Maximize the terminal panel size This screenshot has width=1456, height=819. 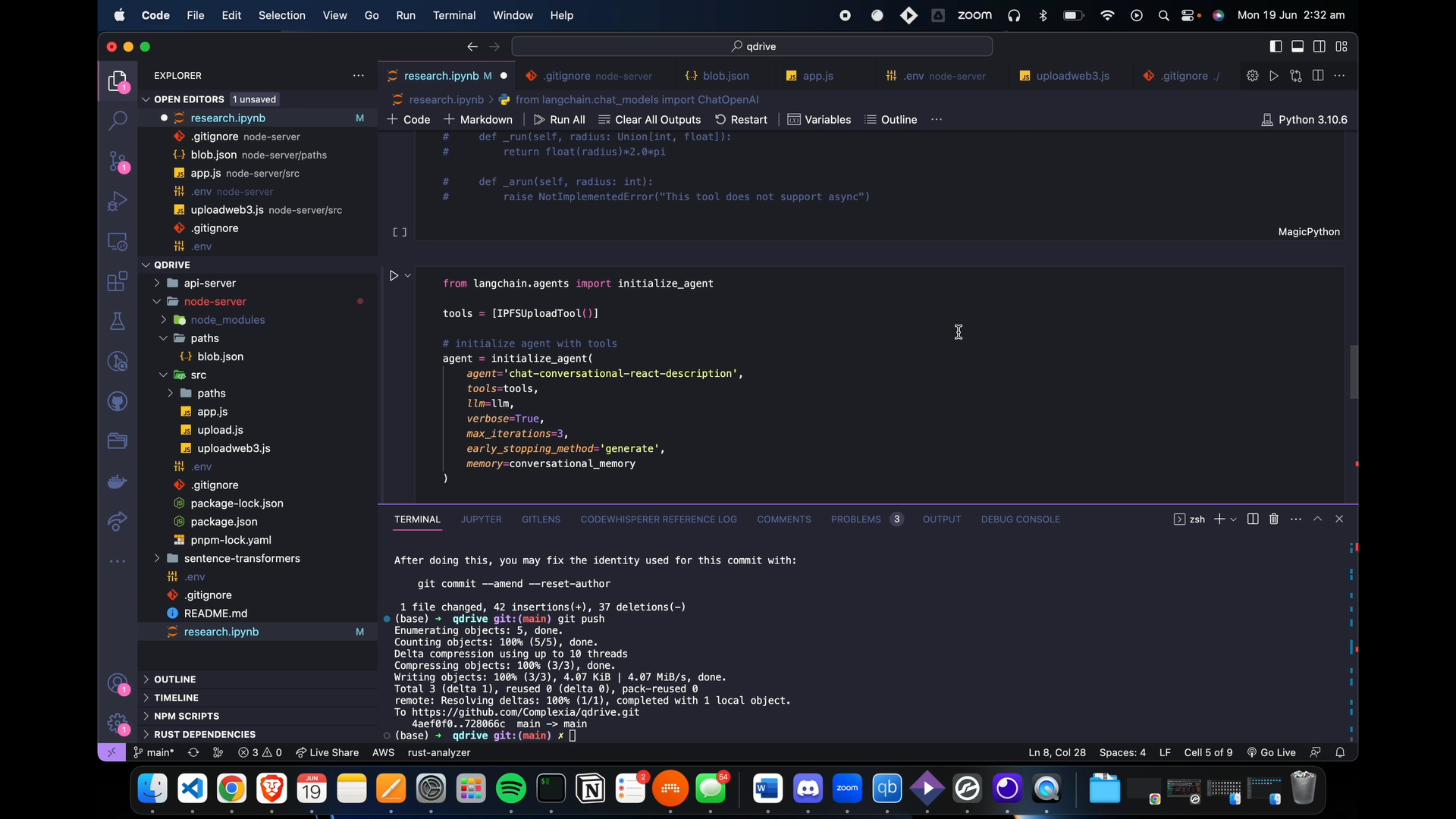[x=1318, y=519]
